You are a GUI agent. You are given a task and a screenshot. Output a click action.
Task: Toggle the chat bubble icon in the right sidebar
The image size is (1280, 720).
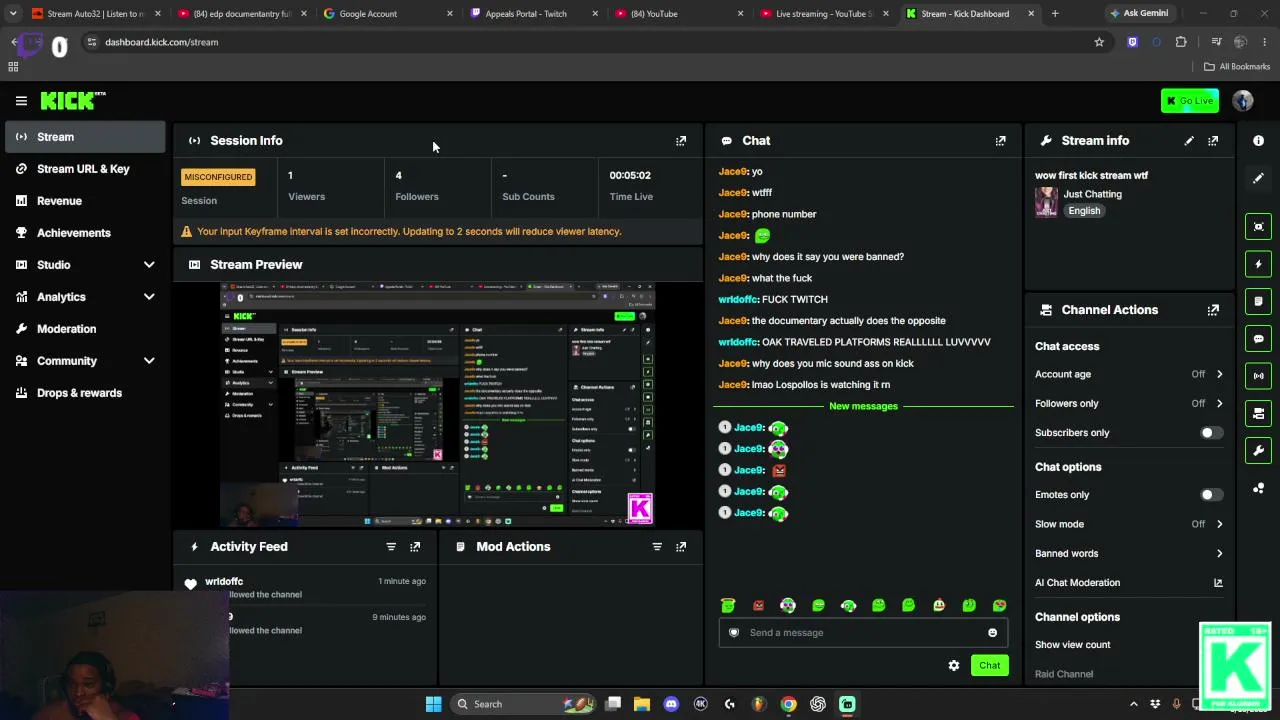[1258, 339]
